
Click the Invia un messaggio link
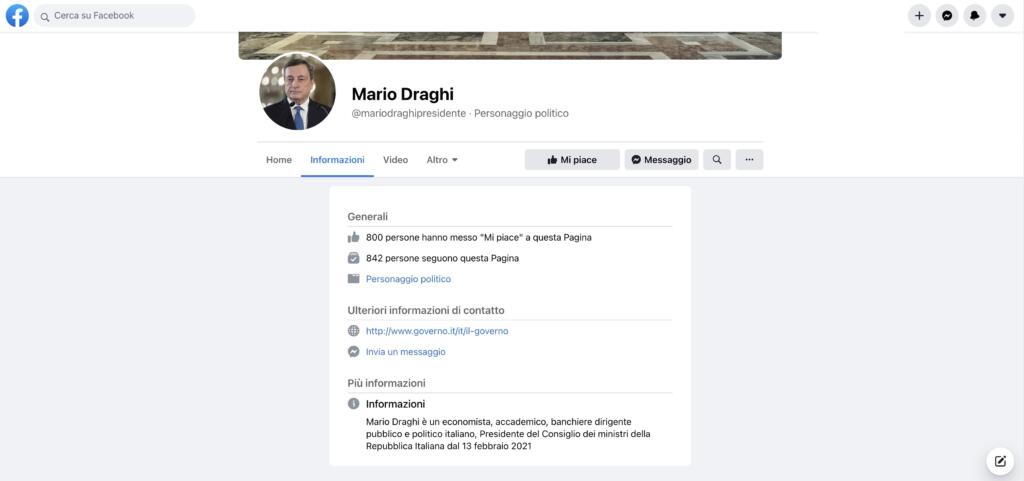click(405, 352)
